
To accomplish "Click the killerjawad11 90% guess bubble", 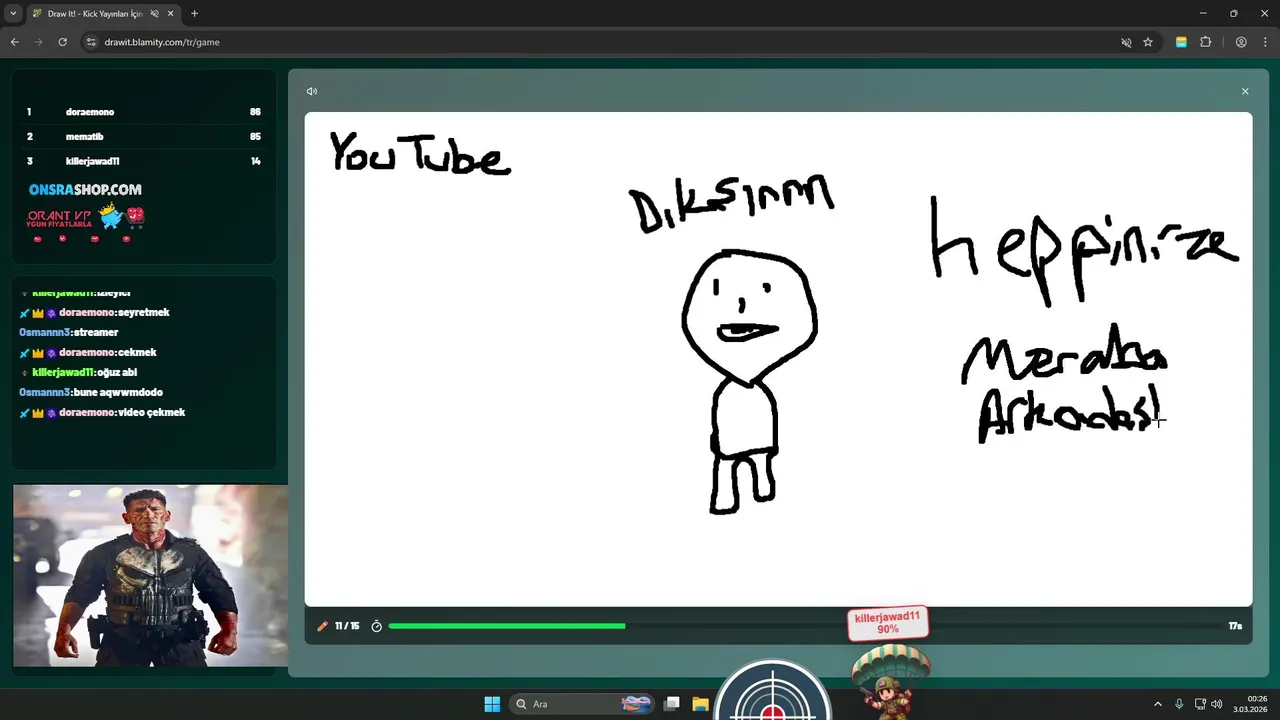I will pos(888,623).
